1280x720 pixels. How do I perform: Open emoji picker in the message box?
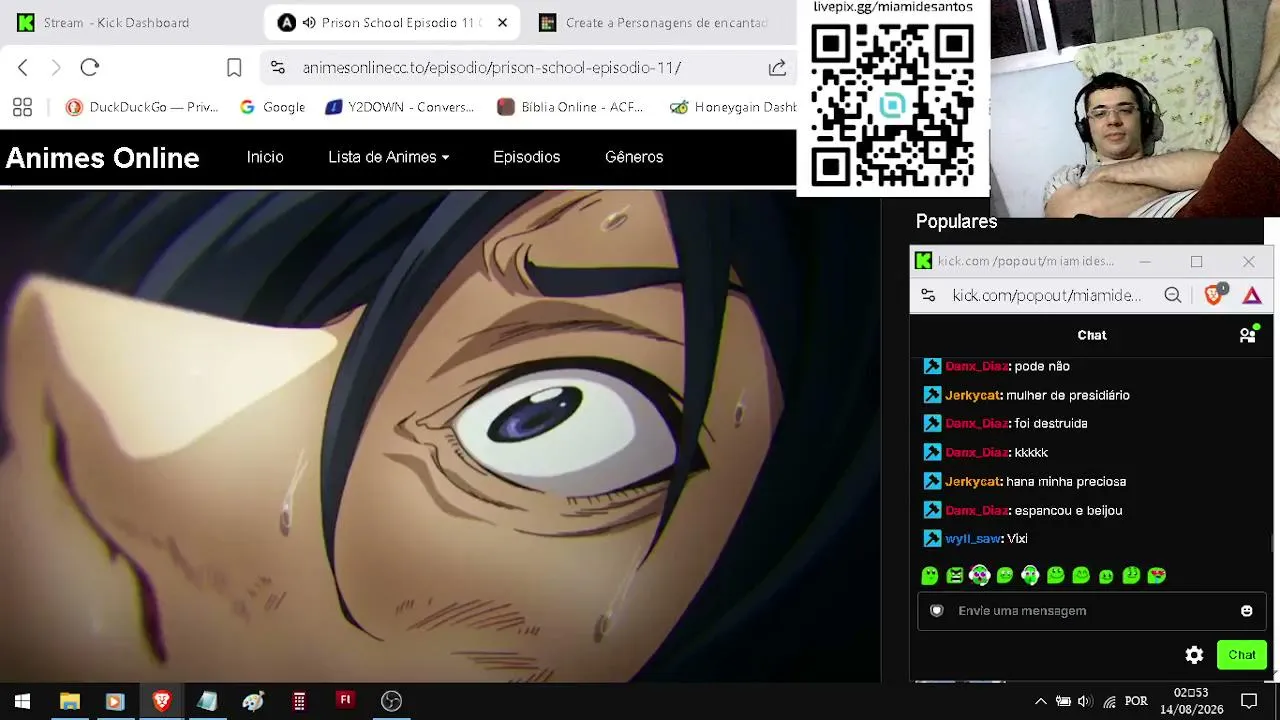tap(1246, 611)
